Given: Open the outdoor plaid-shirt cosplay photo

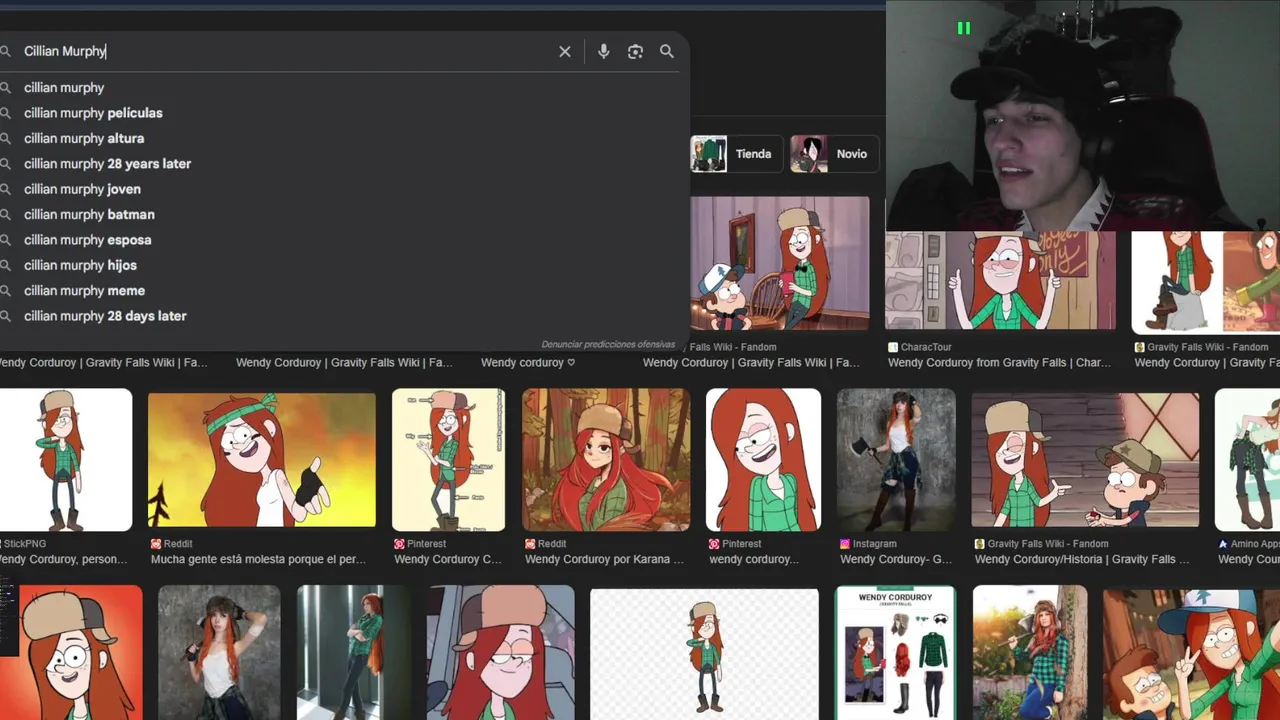Looking at the screenshot, I should (x=1030, y=653).
